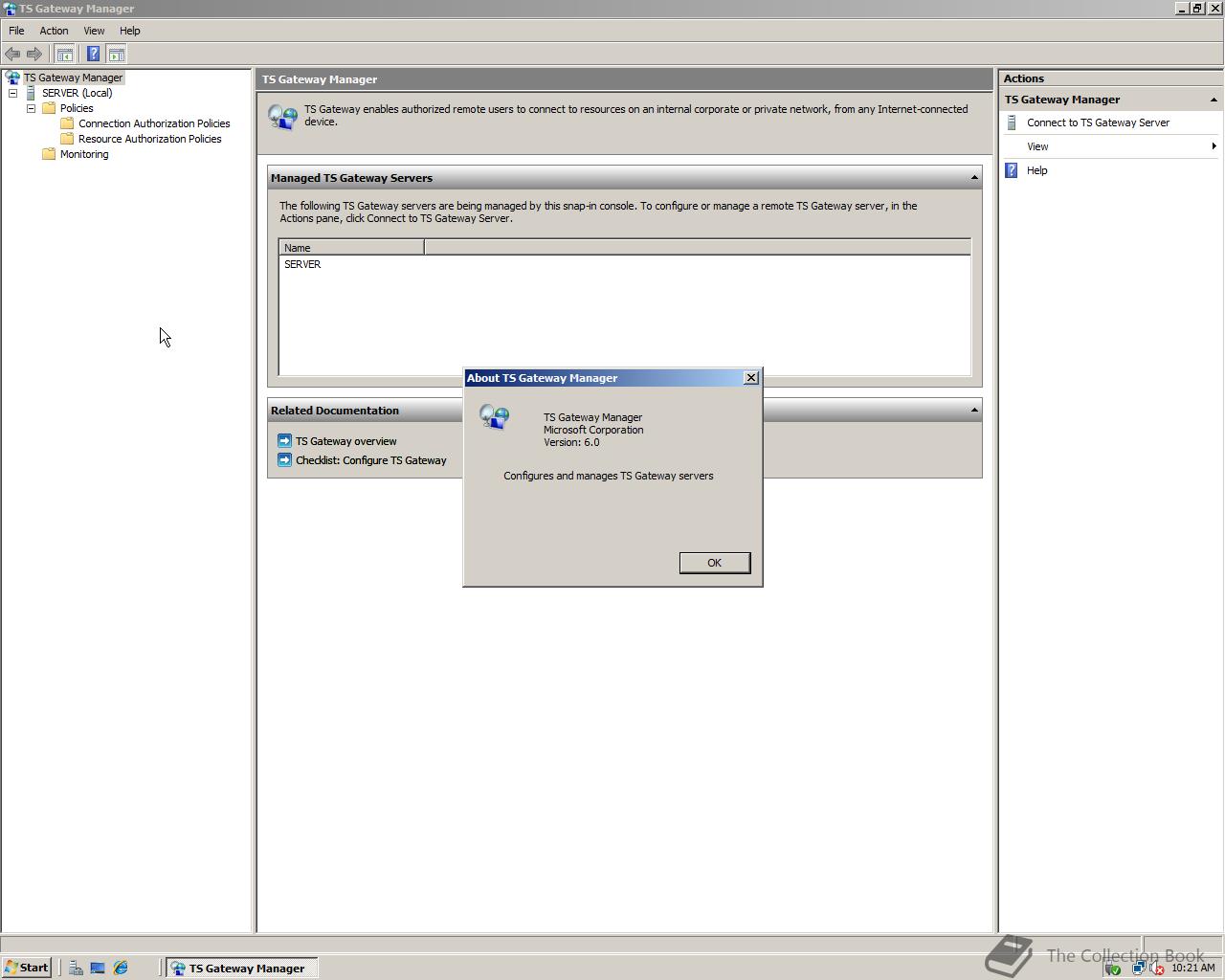Click the arrow icon beside Checklist: Configure TS Gateway
Viewport: 1225px width, 980px height.
(284, 460)
